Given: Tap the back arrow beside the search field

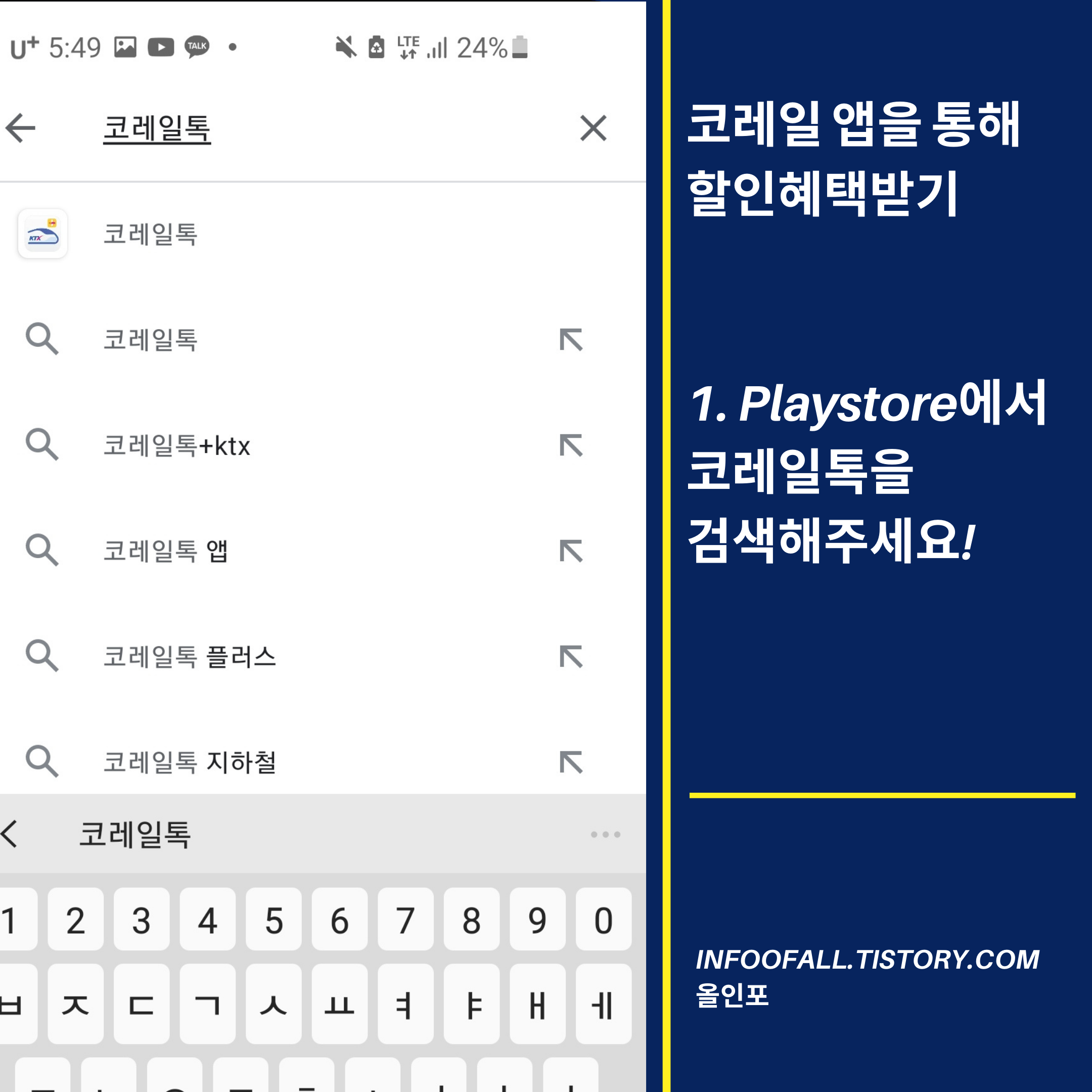Looking at the screenshot, I should click(x=21, y=128).
